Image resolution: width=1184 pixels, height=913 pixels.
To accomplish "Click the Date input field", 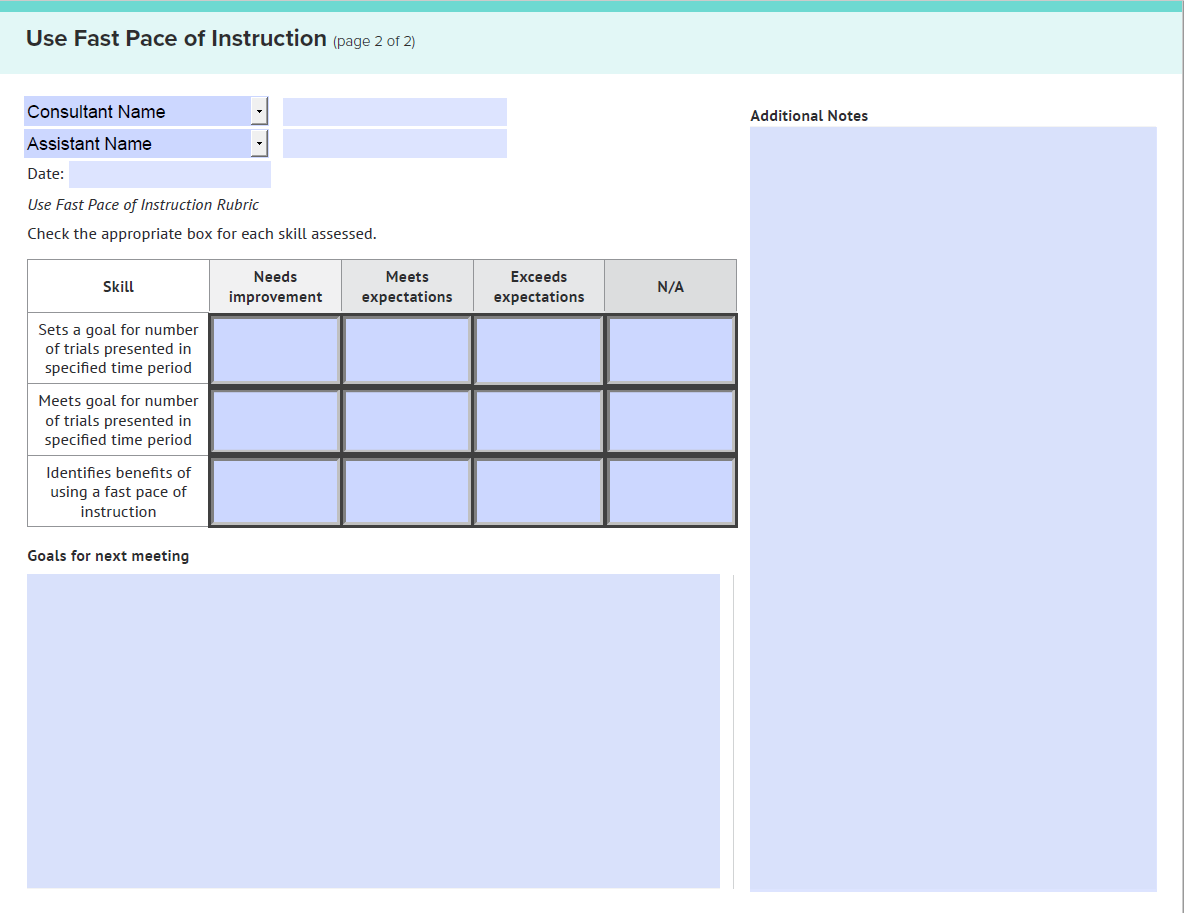I will pos(169,175).
